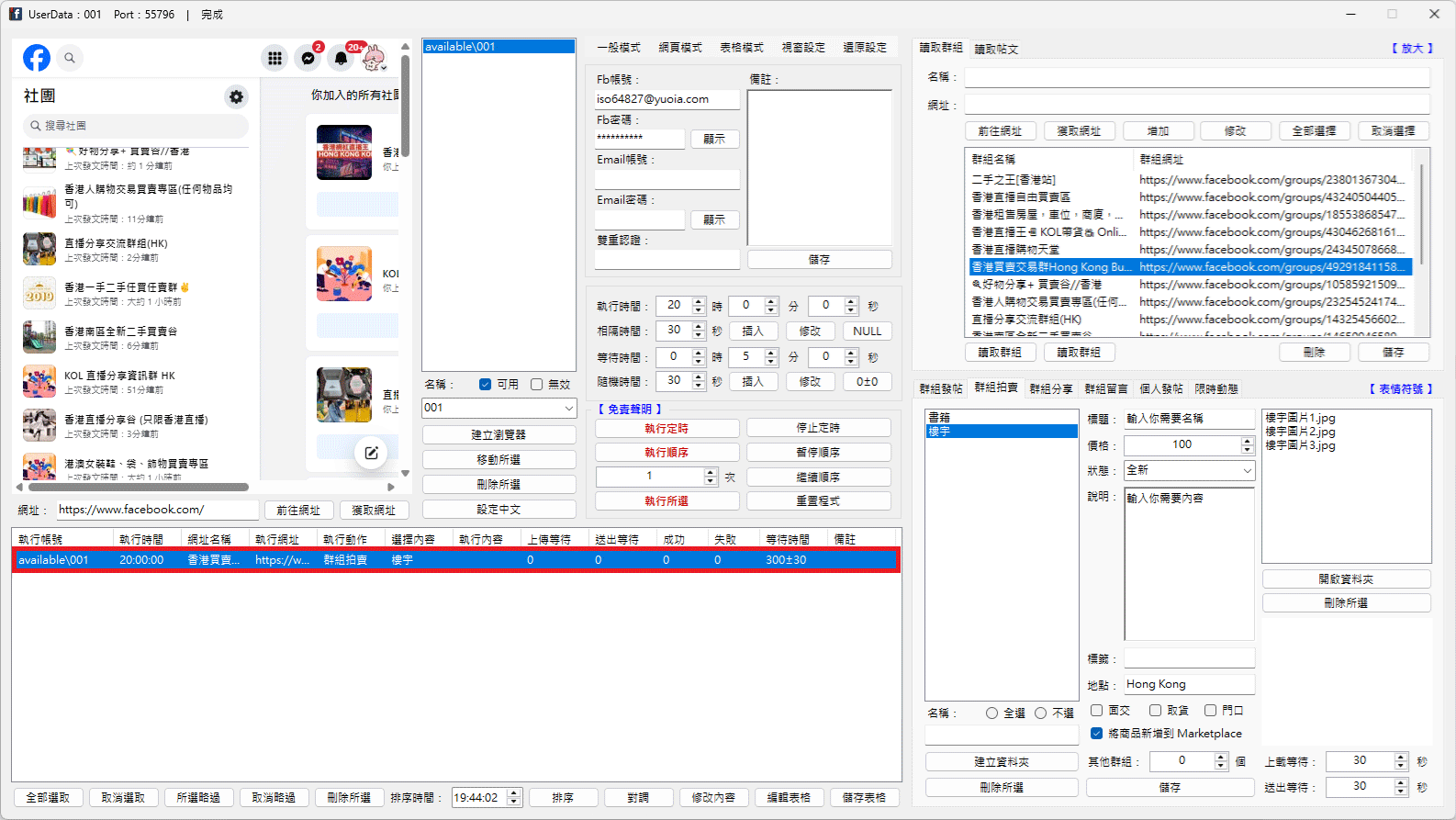This screenshot has width=1456, height=820.
Task: Click the 上載等待 stepper arrows
Action: click(1401, 761)
